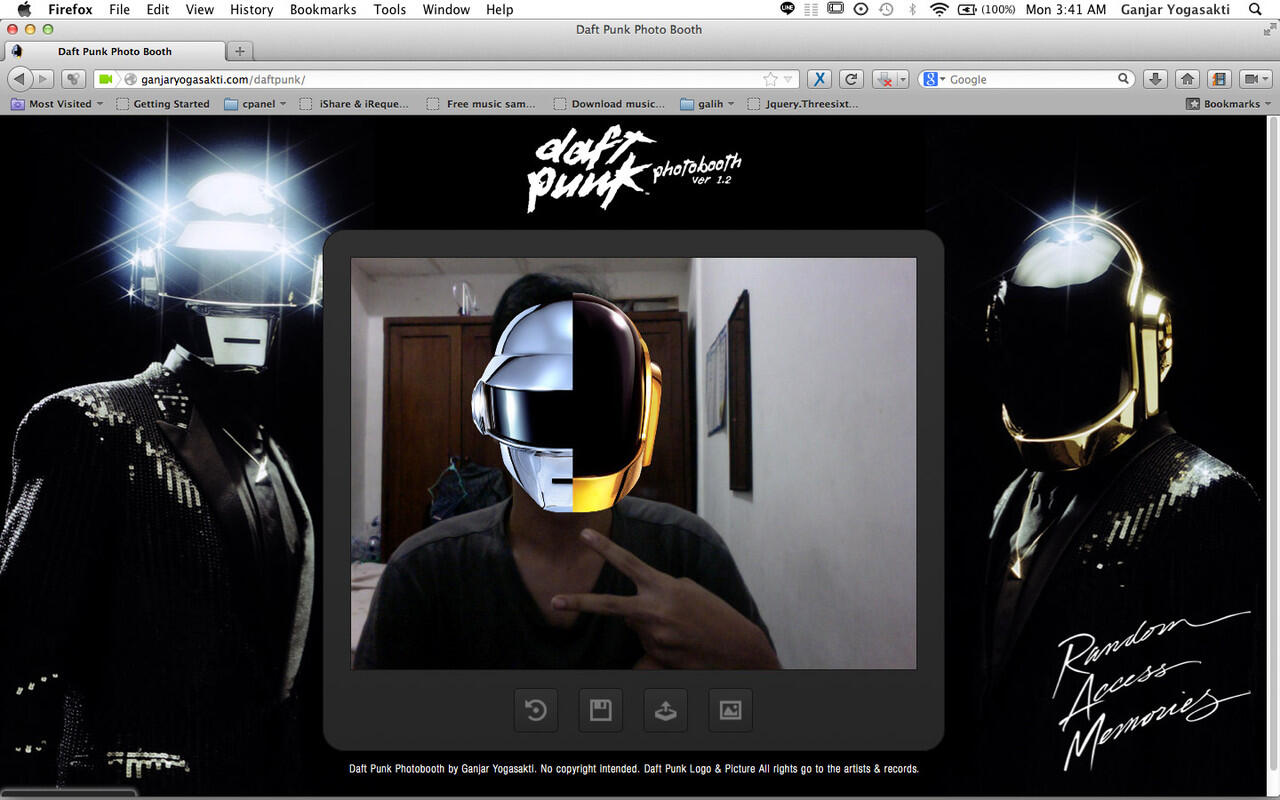
Task: Open the URL history dropdown arrow
Action: [788, 79]
